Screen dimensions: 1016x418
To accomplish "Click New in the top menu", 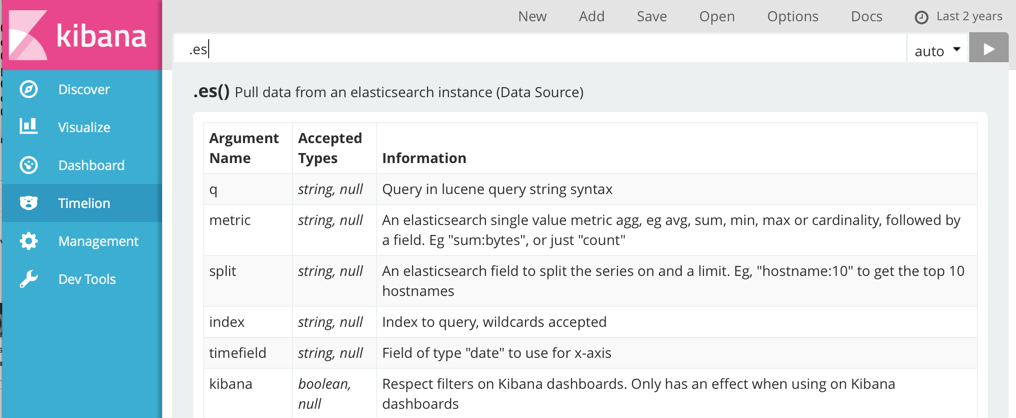I will [532, 16].
